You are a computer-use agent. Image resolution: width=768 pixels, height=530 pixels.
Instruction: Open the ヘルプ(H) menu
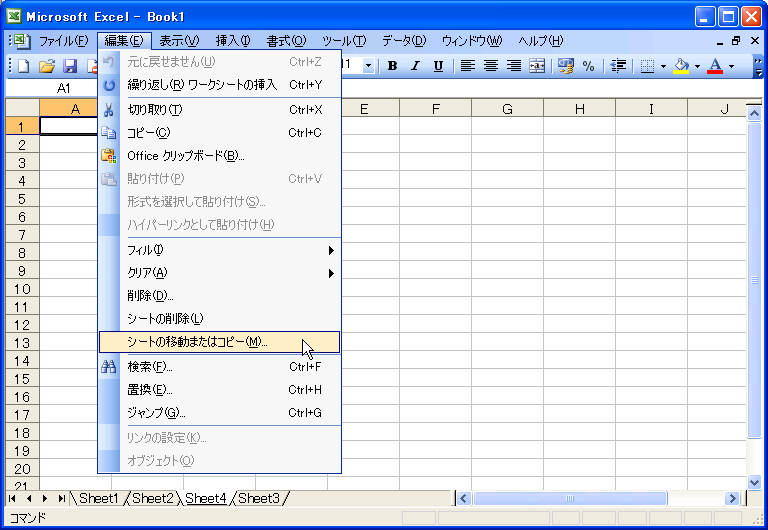[x=541, y=41]
